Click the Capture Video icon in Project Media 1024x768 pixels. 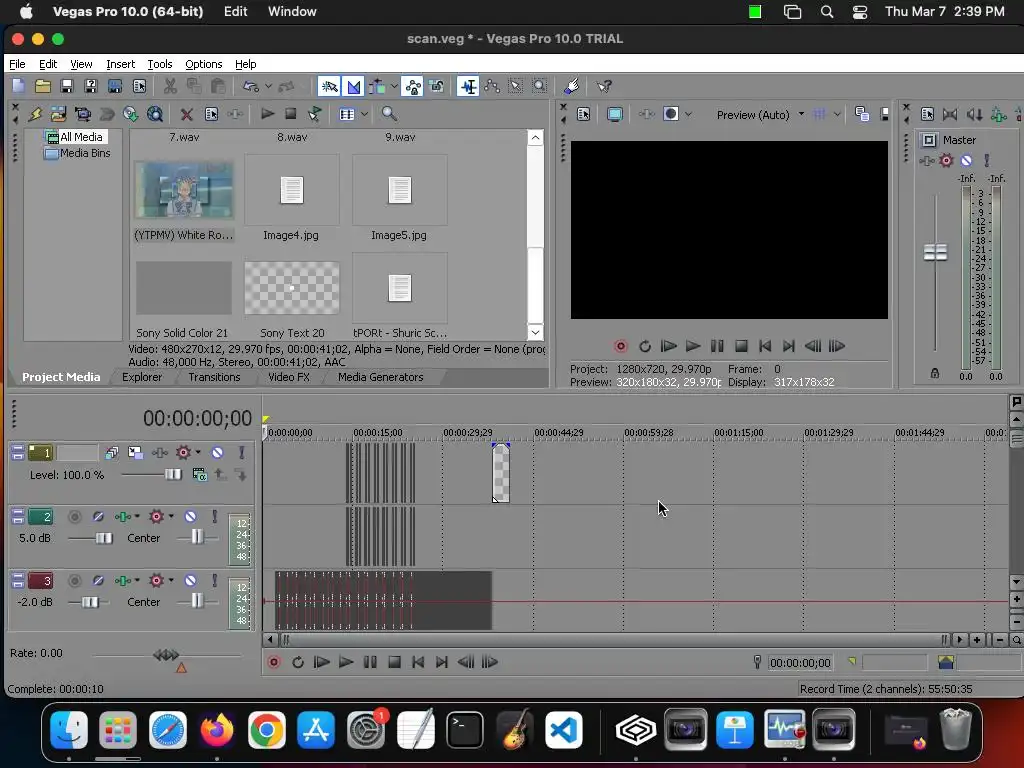[82, 114]
